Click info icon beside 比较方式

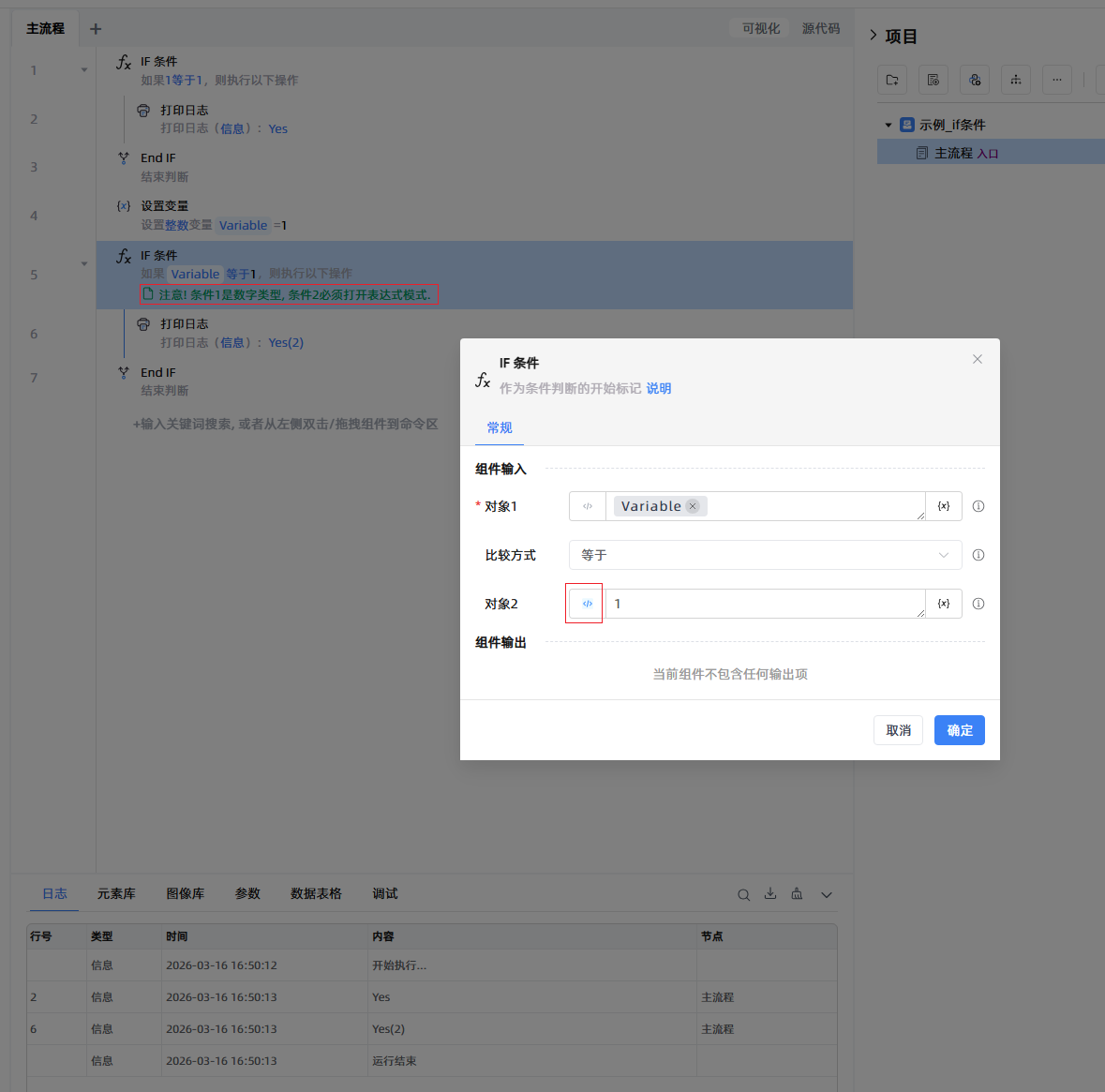[x=978, y=555]
